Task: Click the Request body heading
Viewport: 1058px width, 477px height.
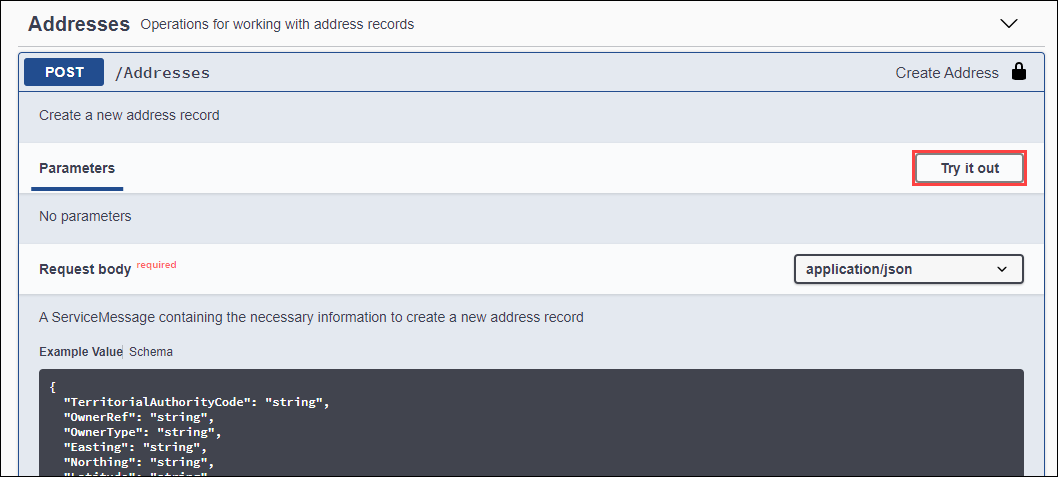Action: (x=85, y=269)
